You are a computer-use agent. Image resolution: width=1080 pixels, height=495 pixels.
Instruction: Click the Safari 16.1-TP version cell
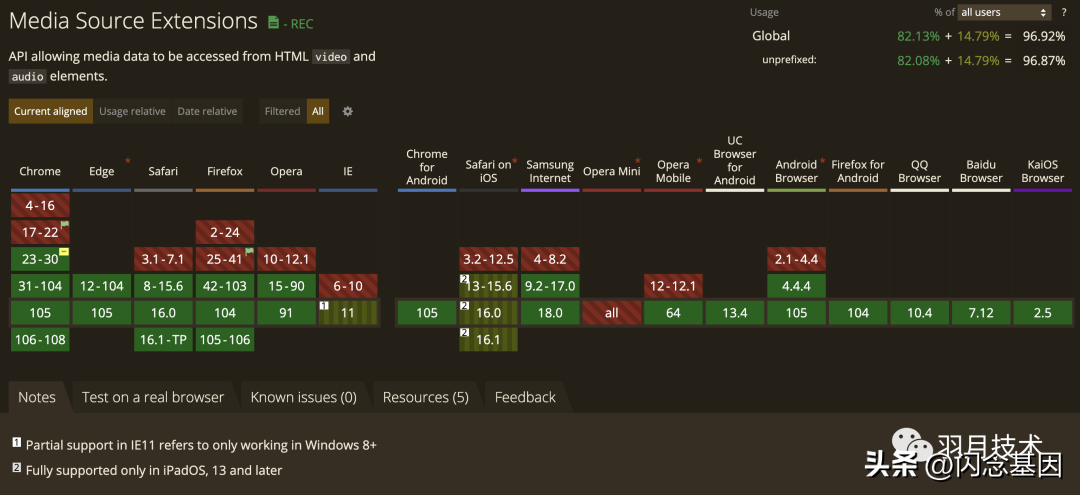163,339
